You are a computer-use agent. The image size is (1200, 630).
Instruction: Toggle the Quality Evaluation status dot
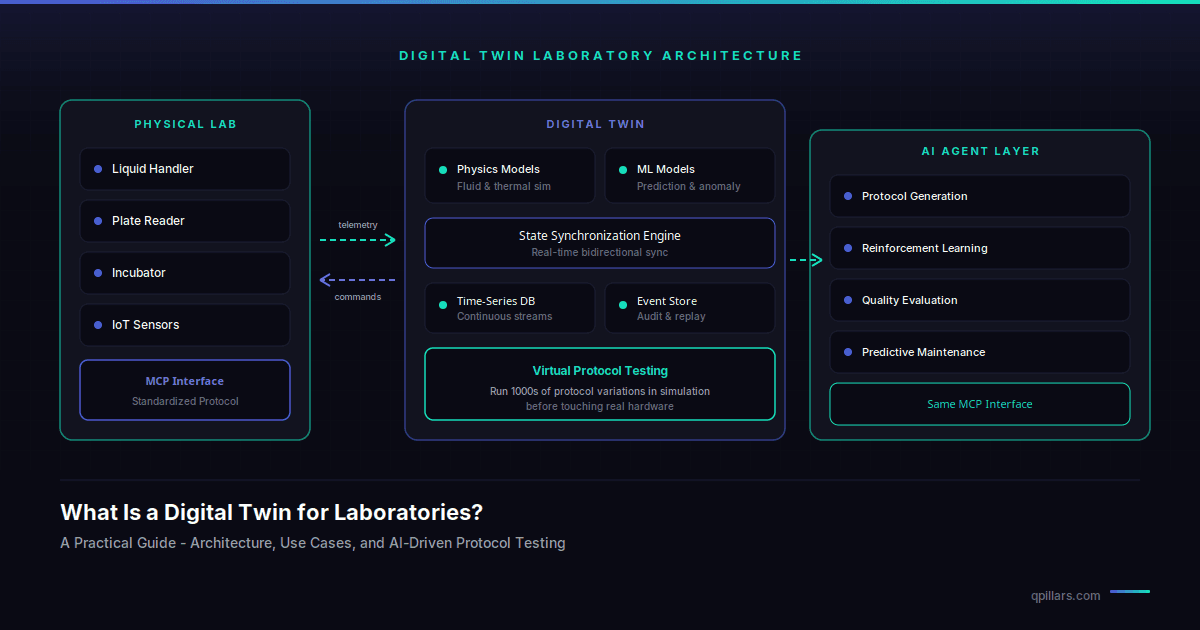point(848,300)
